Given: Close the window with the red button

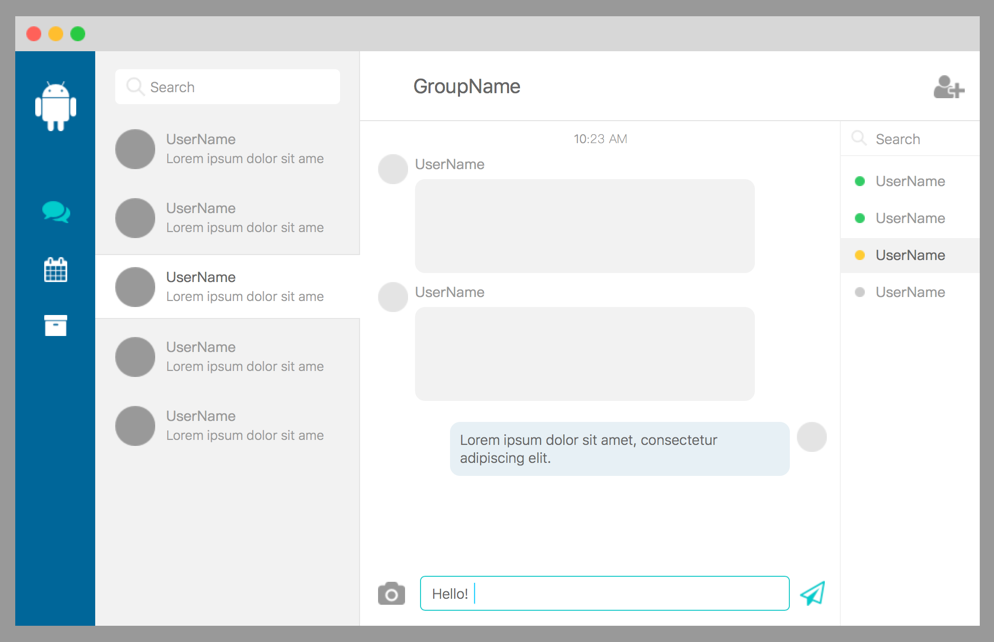Looking at the screenshot, I should (34, 34).
